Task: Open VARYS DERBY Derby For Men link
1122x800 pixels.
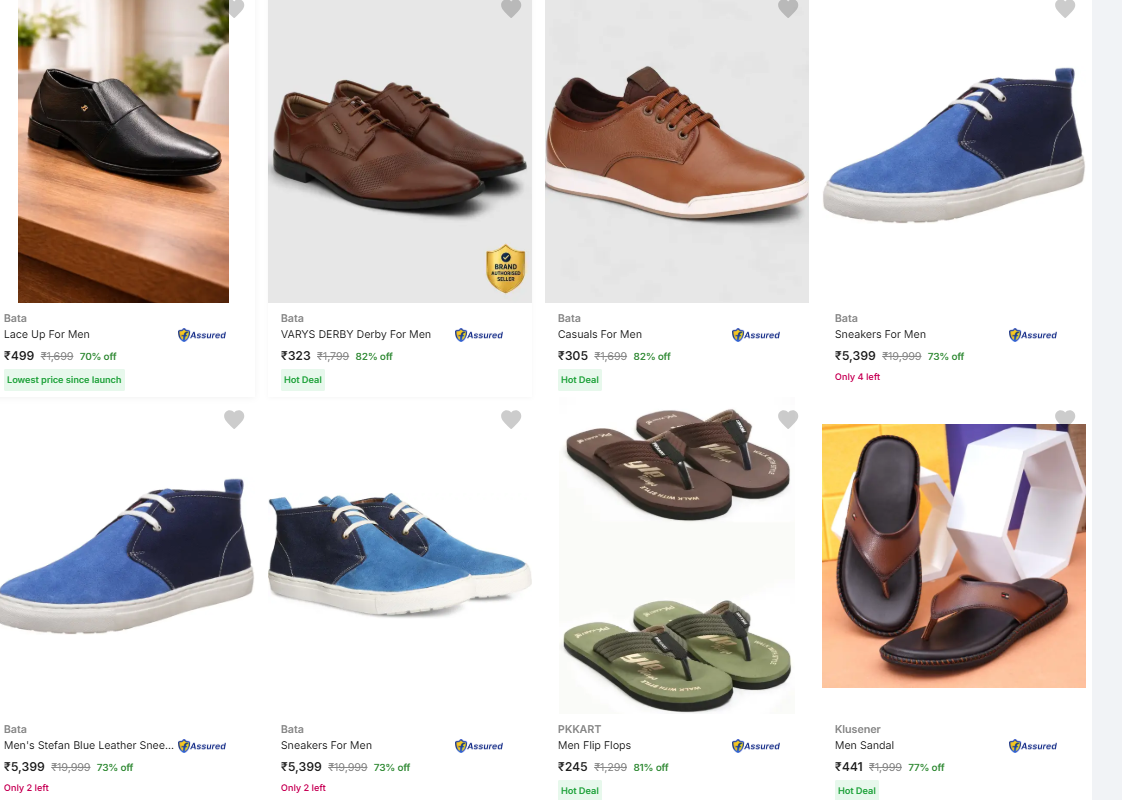Action: pyautogui.click(x=356, y=334)
